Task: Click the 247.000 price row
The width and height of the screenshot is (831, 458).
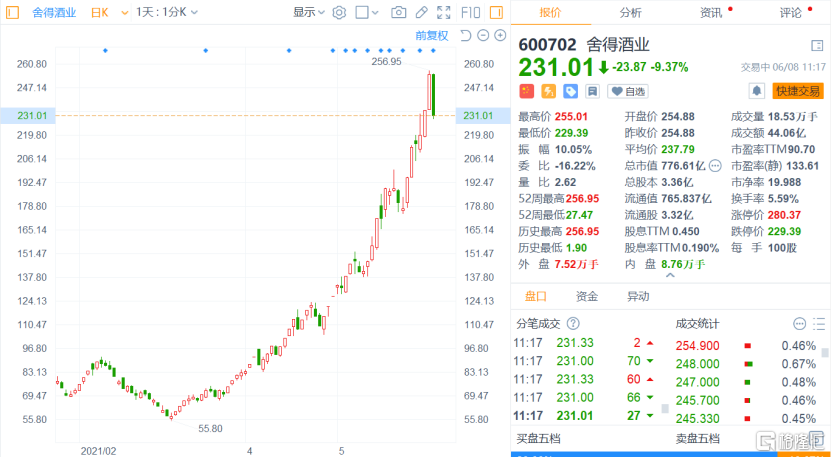Action: [746, 382]
